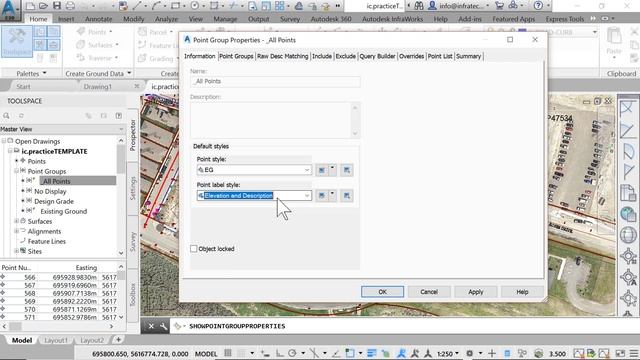Click the Autodesk Exchange shopping cart icon
640x360 pixels.
tap(499, 6)
